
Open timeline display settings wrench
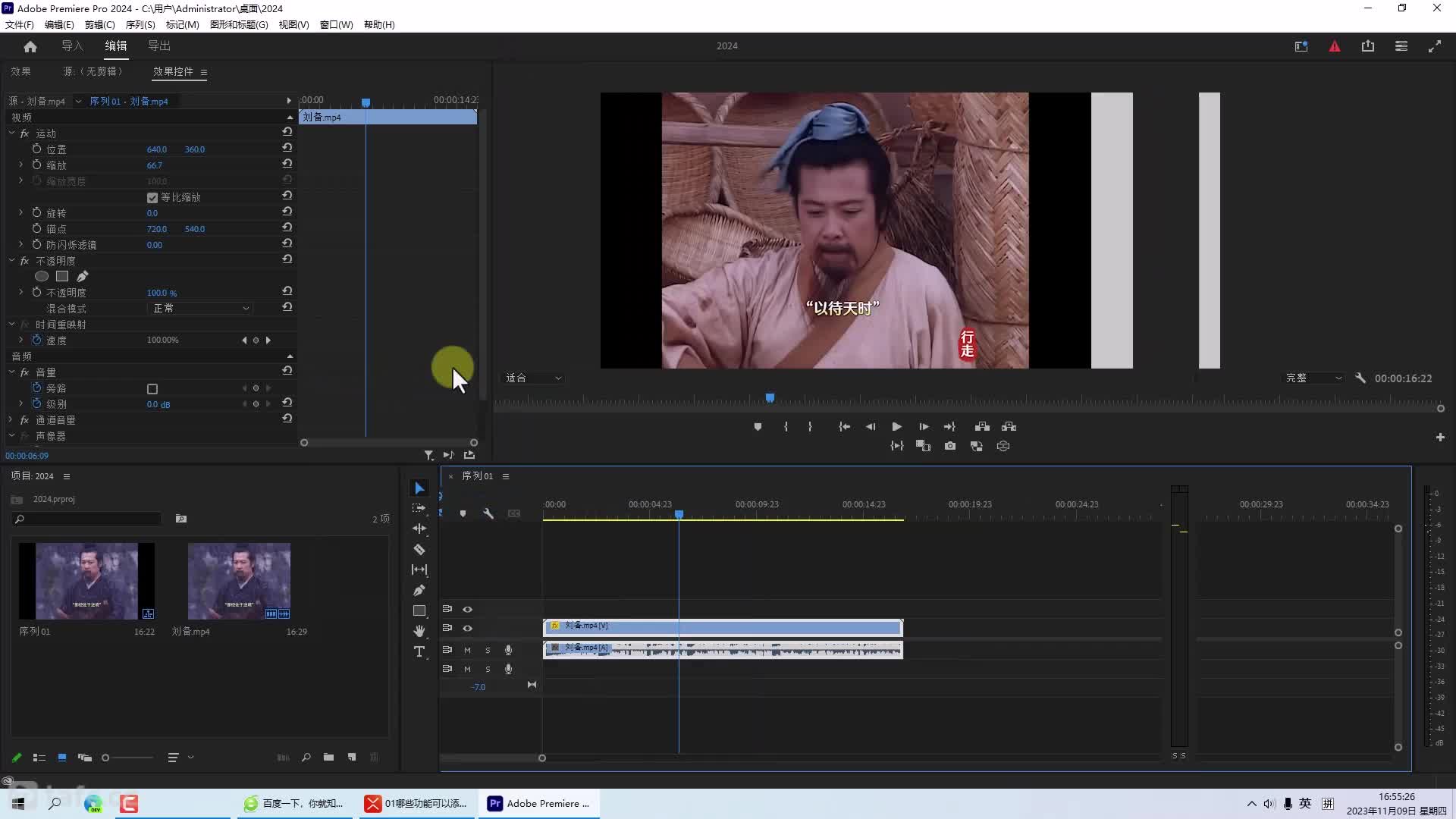[488, 513]
